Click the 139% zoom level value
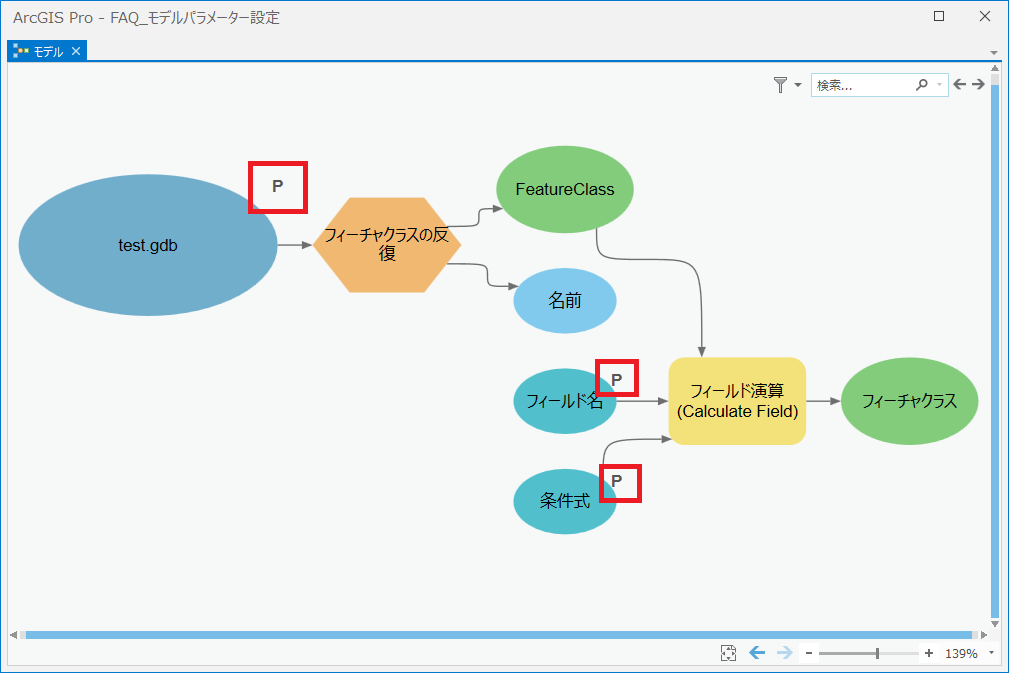1009x673 pixels. click(961, 653)
